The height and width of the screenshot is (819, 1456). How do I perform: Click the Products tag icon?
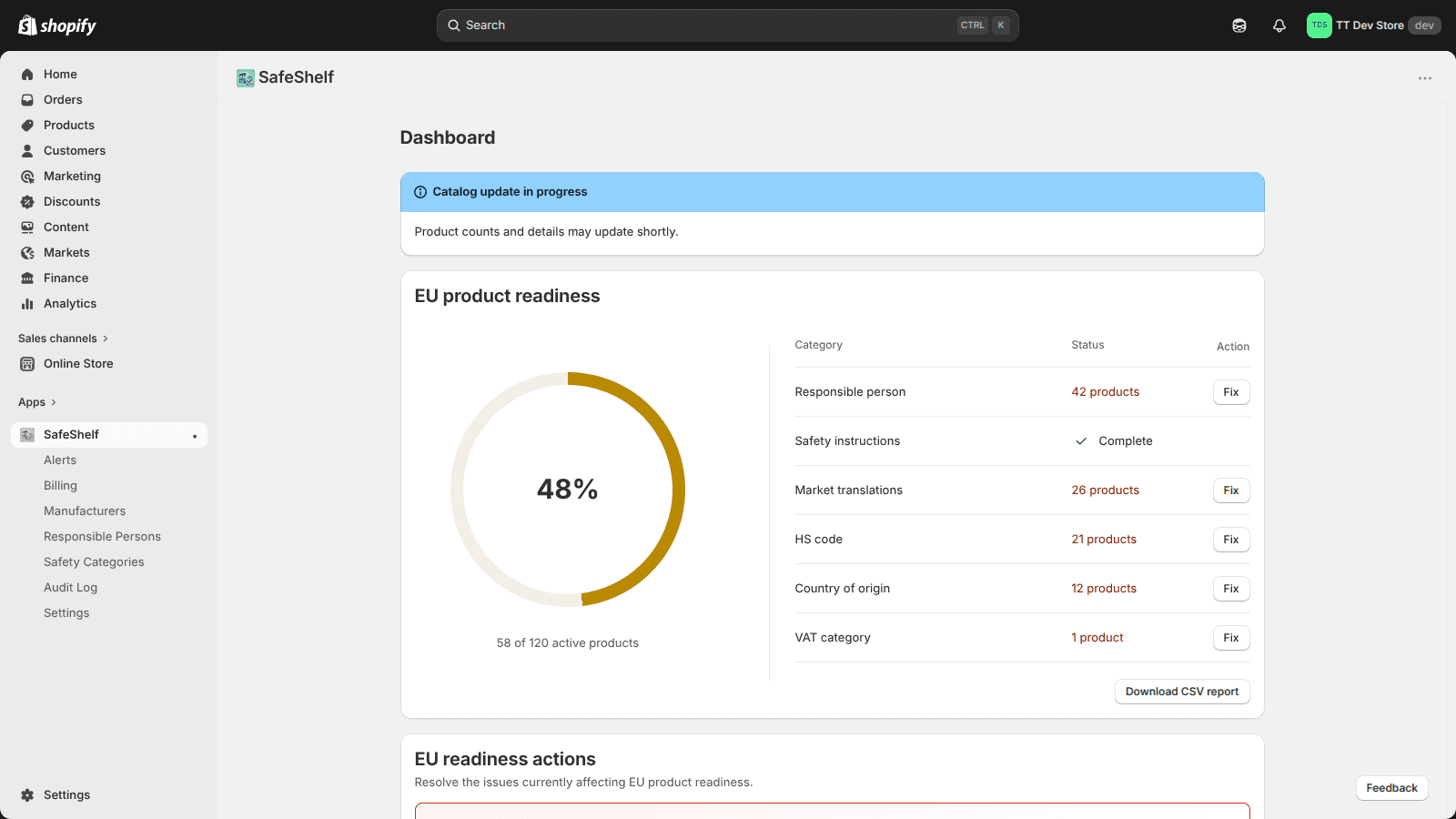point(27,126)
